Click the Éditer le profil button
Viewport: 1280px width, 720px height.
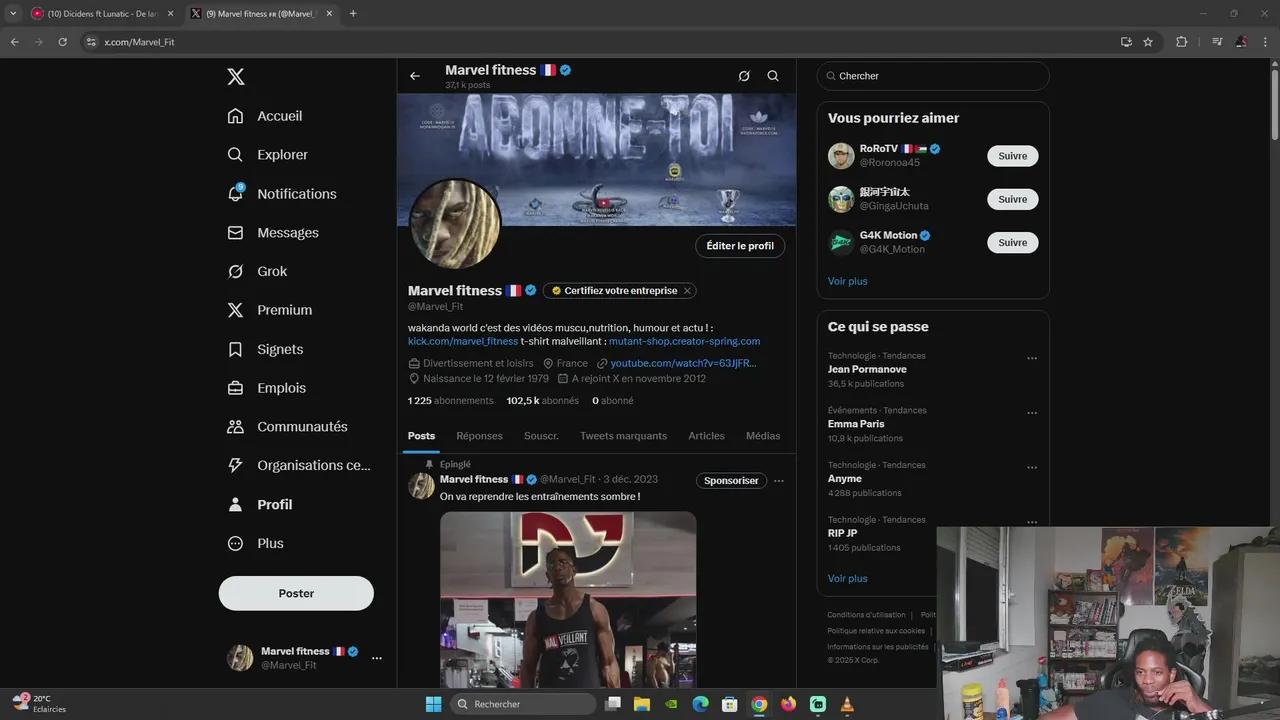[740, 246]
